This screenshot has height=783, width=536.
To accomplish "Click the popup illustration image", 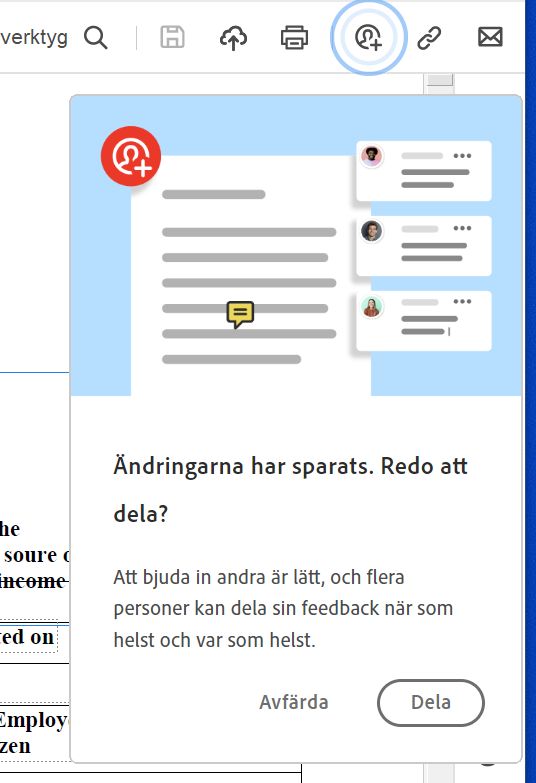I will pyautogui.click(x=296, y=246).
